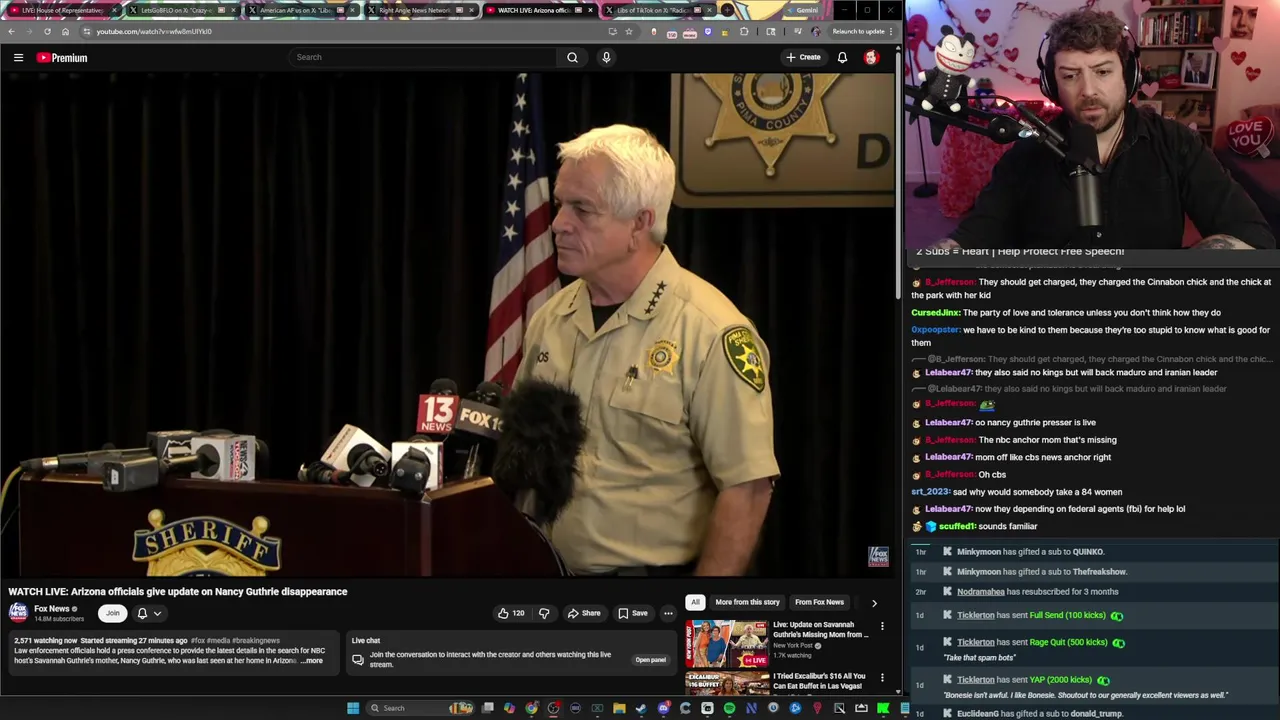Image resolution: width=1280 pixels, height=720 pixels.
Task: Dislike the video with thumbs down
Action: click(544, 613)
